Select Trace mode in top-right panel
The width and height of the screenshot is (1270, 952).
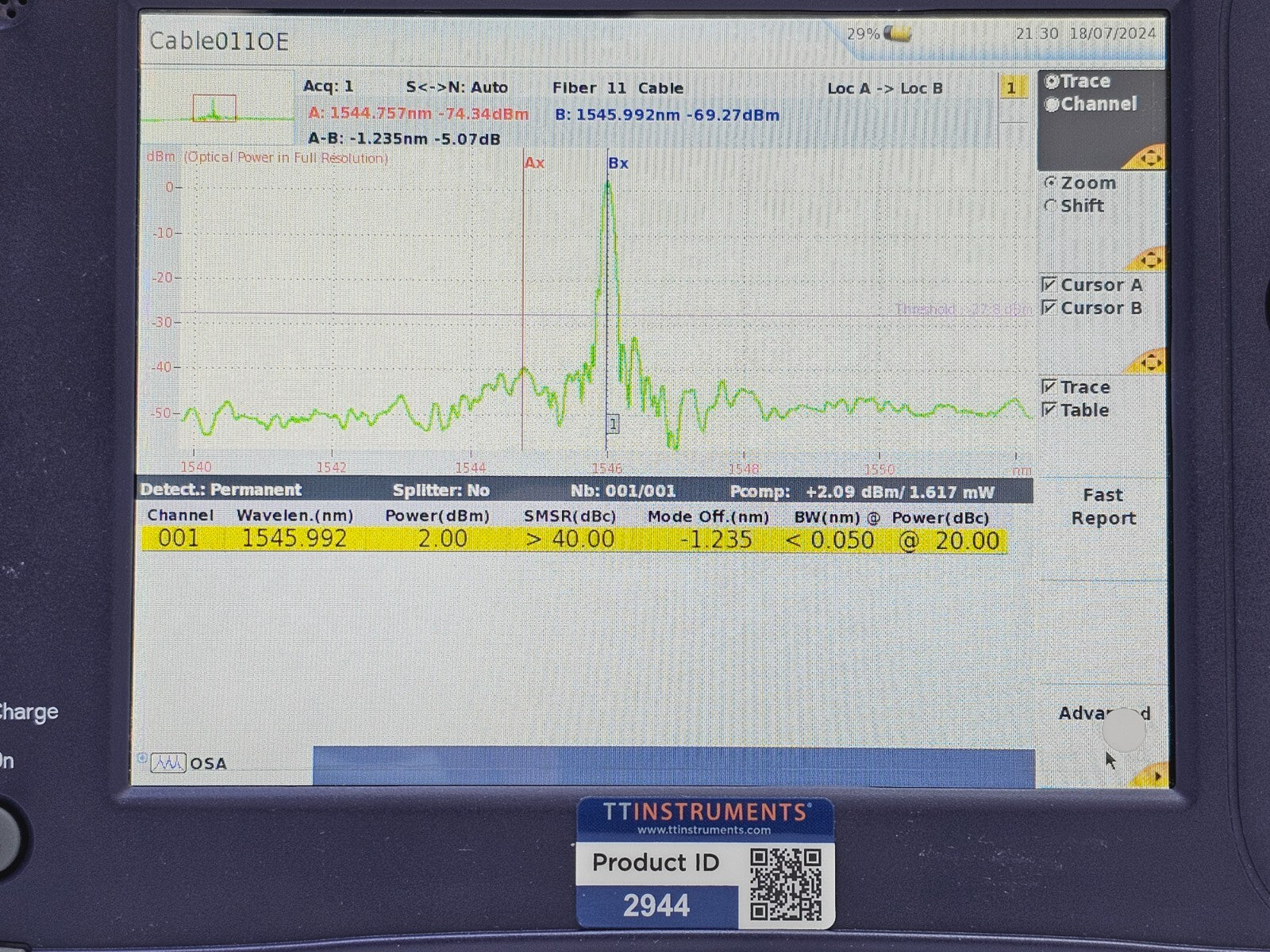1053,82
